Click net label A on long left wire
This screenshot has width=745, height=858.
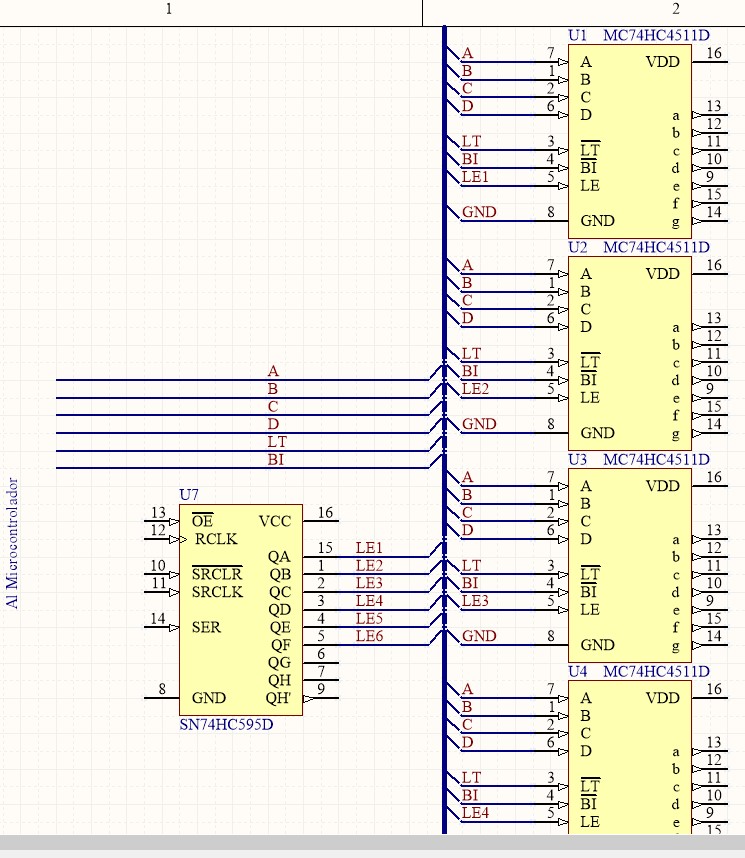[273, 371]
